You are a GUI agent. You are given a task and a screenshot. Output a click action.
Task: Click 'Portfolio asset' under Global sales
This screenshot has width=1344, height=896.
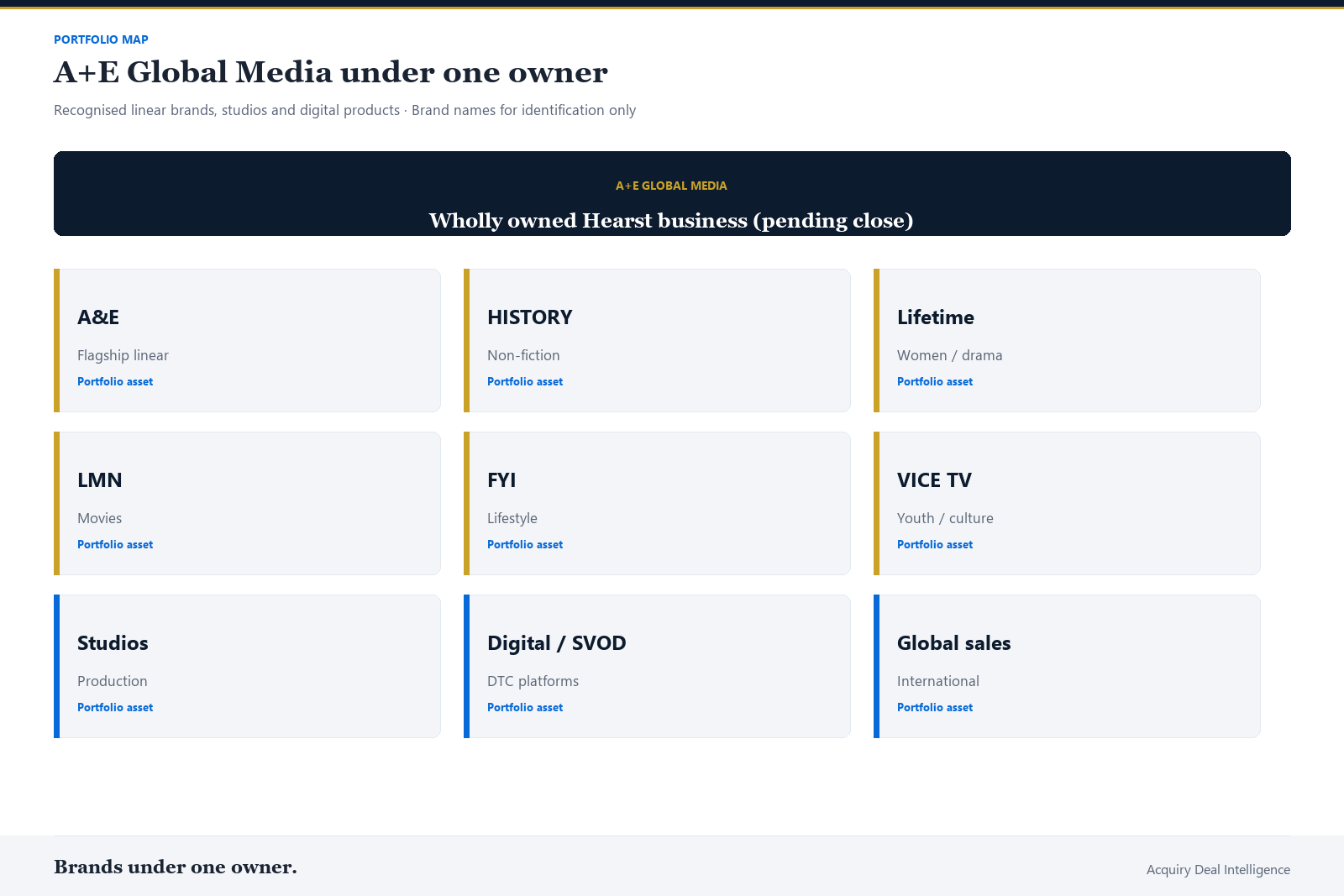tap(935, 707)
